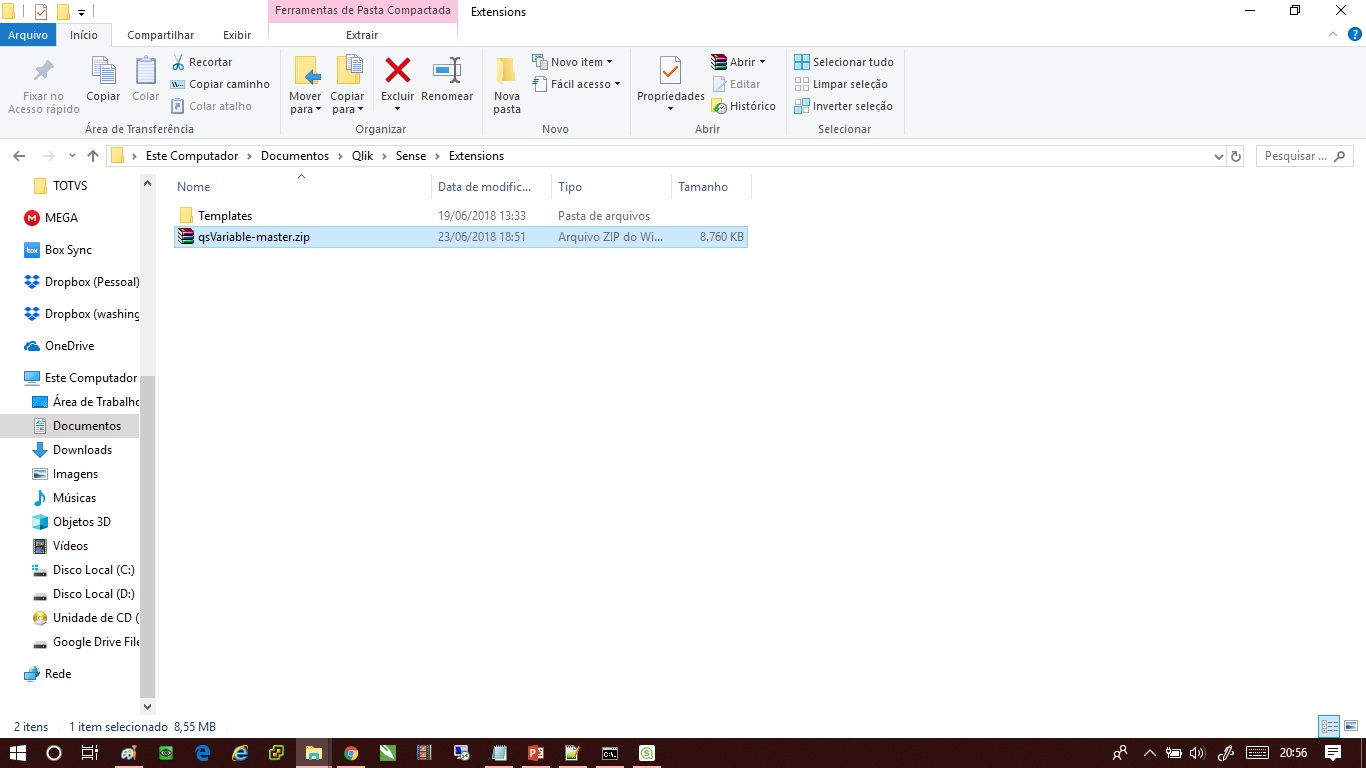The height and width of the screenshot is (768, 1366).
Task: Click Recortar scissors icon
Action: point(179,62)
